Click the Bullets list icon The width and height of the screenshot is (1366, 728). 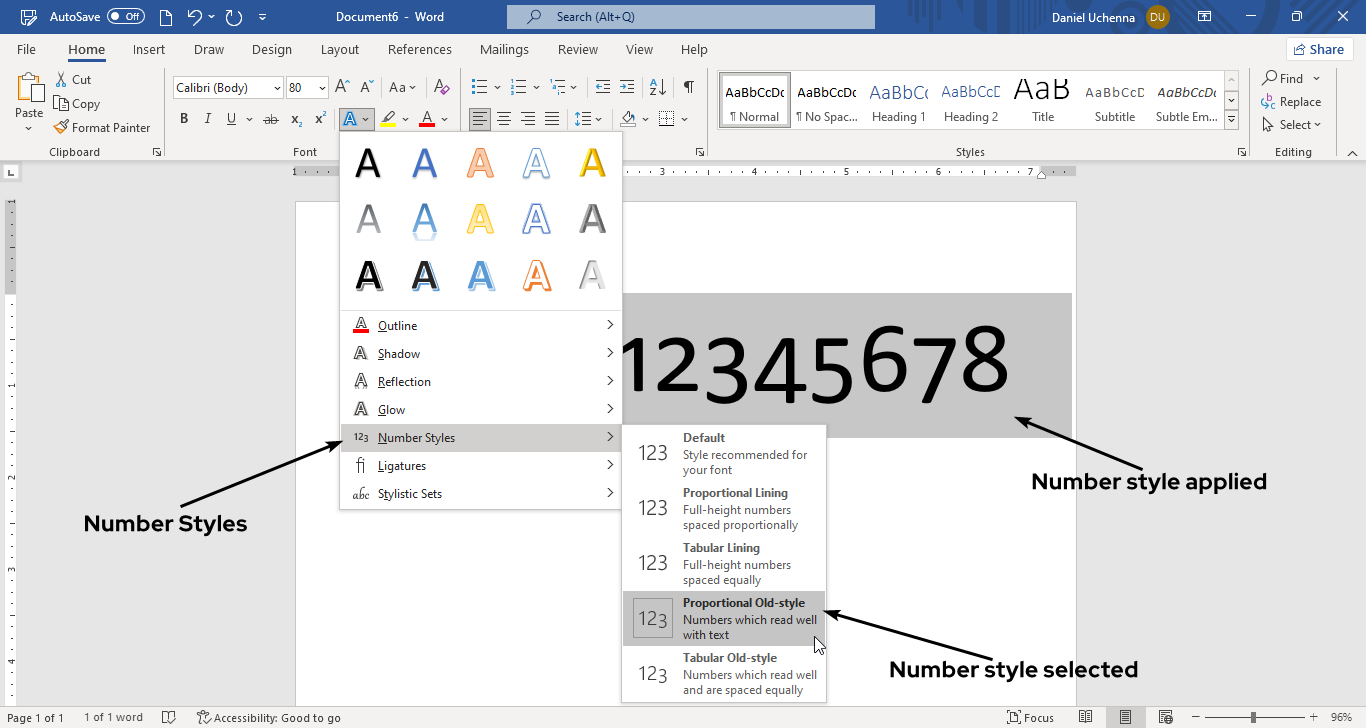point(479,87)
